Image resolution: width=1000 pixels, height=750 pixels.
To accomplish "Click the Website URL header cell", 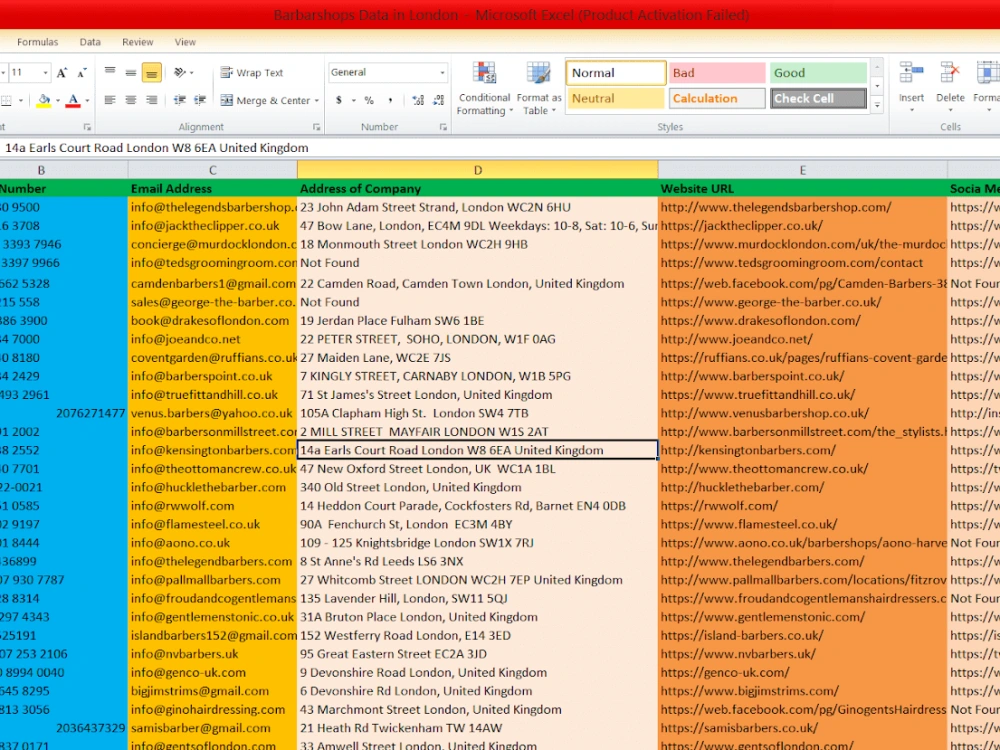I will tap(802, 188).
